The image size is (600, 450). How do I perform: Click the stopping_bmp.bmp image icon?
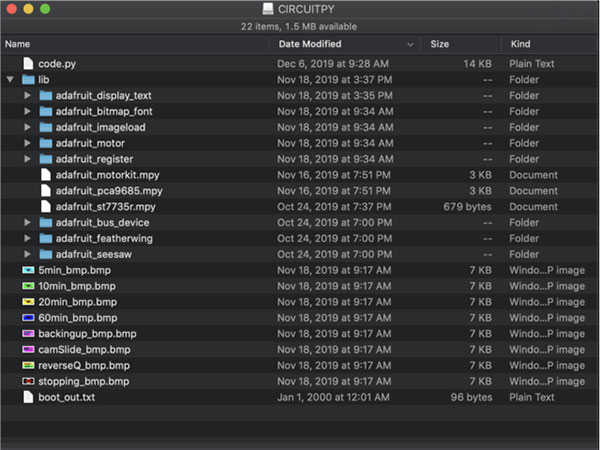coord(28,382)
